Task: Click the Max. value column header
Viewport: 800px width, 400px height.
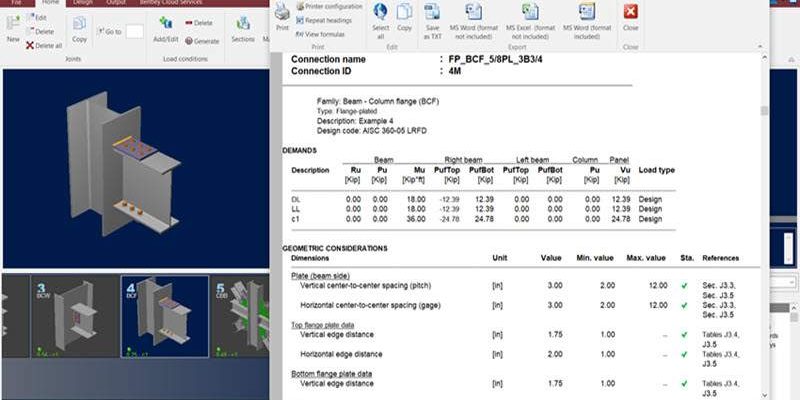Action: tap(646, 258)
